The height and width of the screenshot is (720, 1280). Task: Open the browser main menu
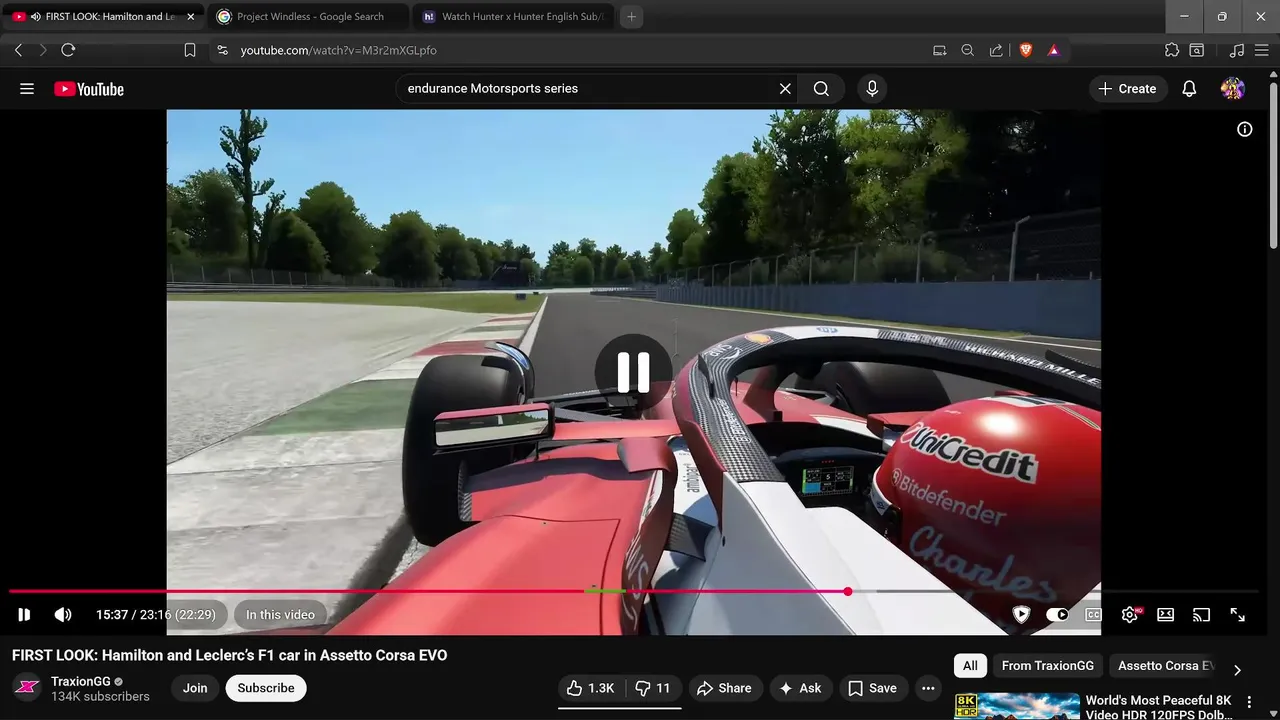tap(1261, 50)
